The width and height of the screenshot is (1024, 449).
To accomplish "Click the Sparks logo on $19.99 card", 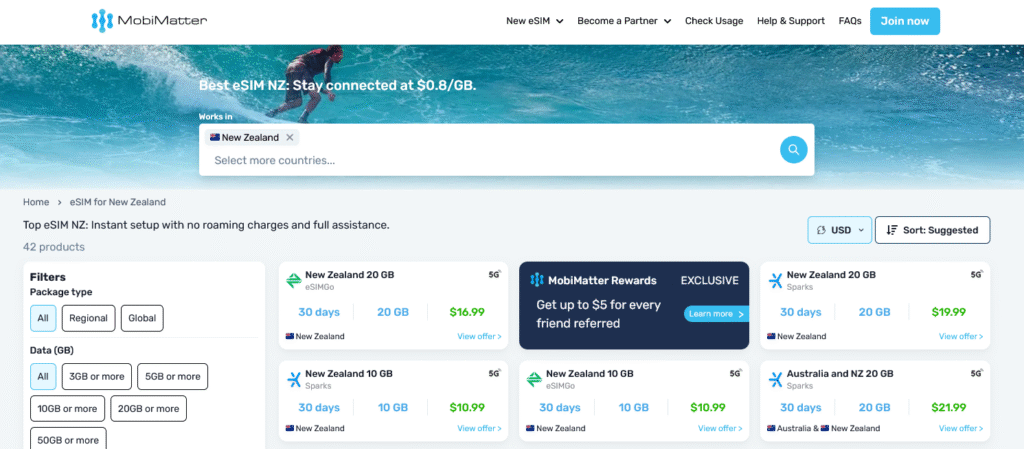I will 775,281.
